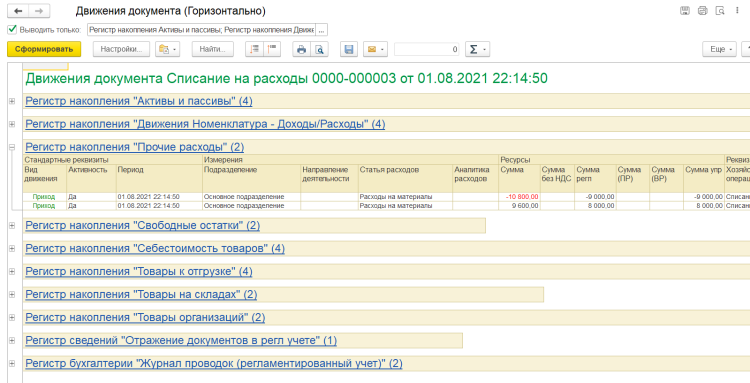Expand the 'Товары организаций' group
This screenshot has width=750, height=383.
coord(12,317)
